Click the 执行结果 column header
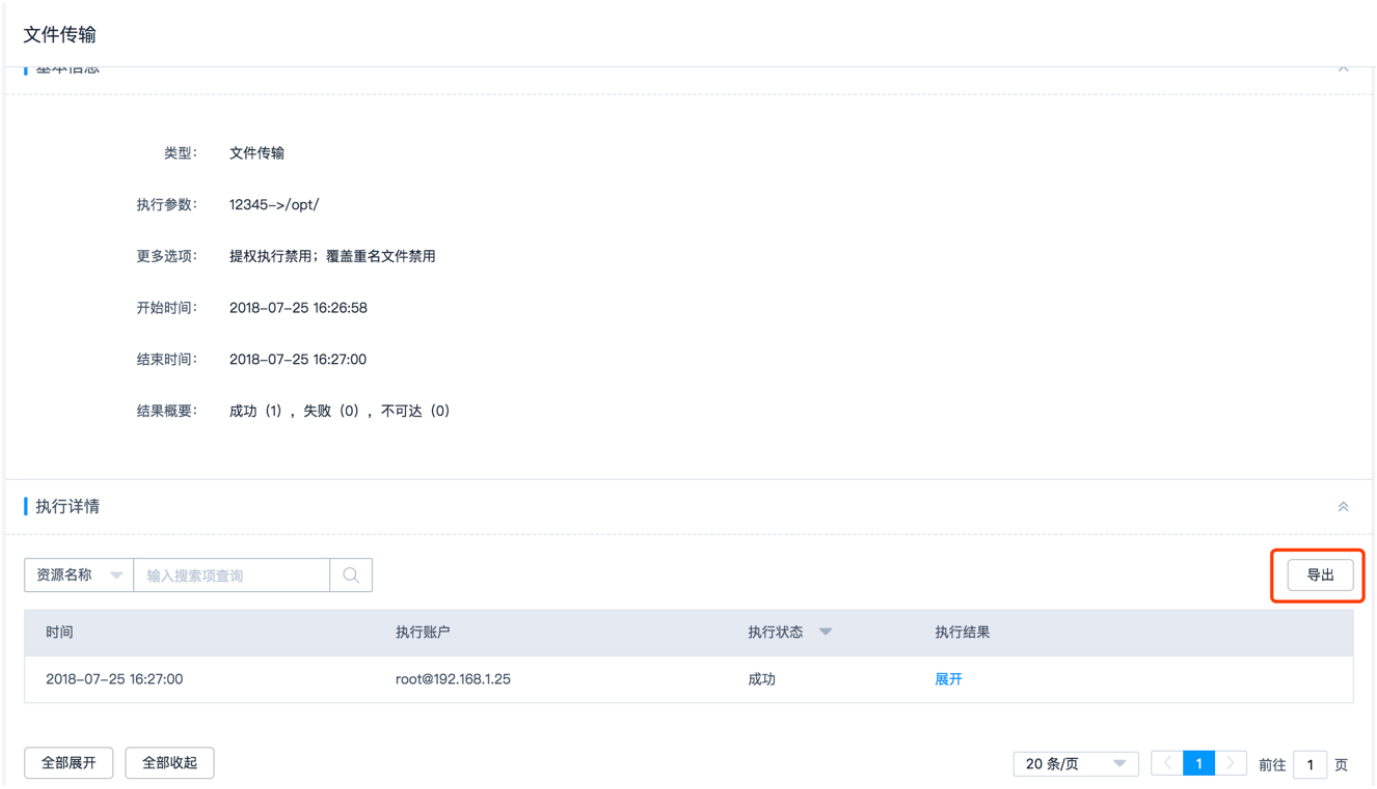The height and width of the screenshot is (789, 1377). [x=963, y=632]
